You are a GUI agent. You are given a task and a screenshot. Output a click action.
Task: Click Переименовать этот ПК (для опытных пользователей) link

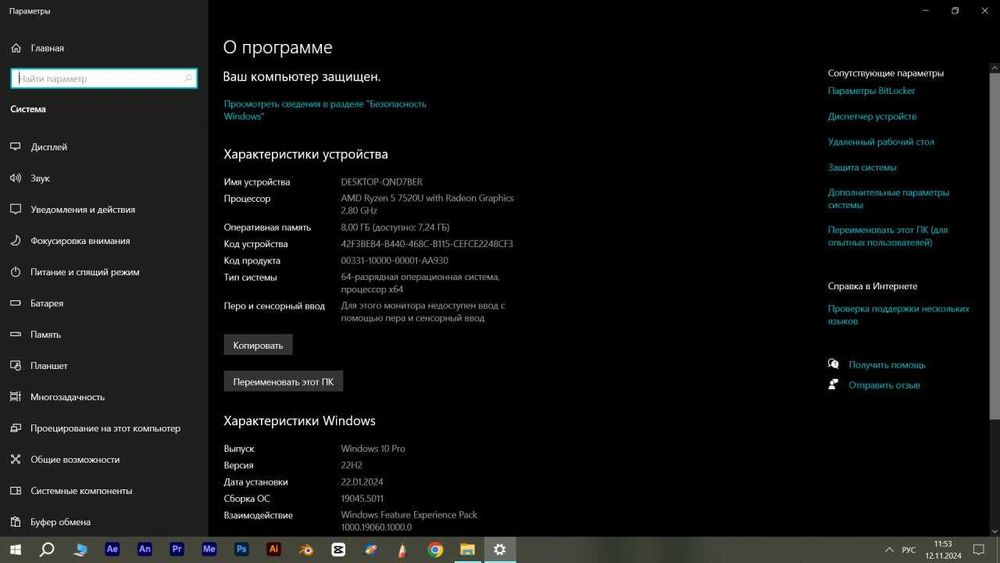tap(888, 236)
